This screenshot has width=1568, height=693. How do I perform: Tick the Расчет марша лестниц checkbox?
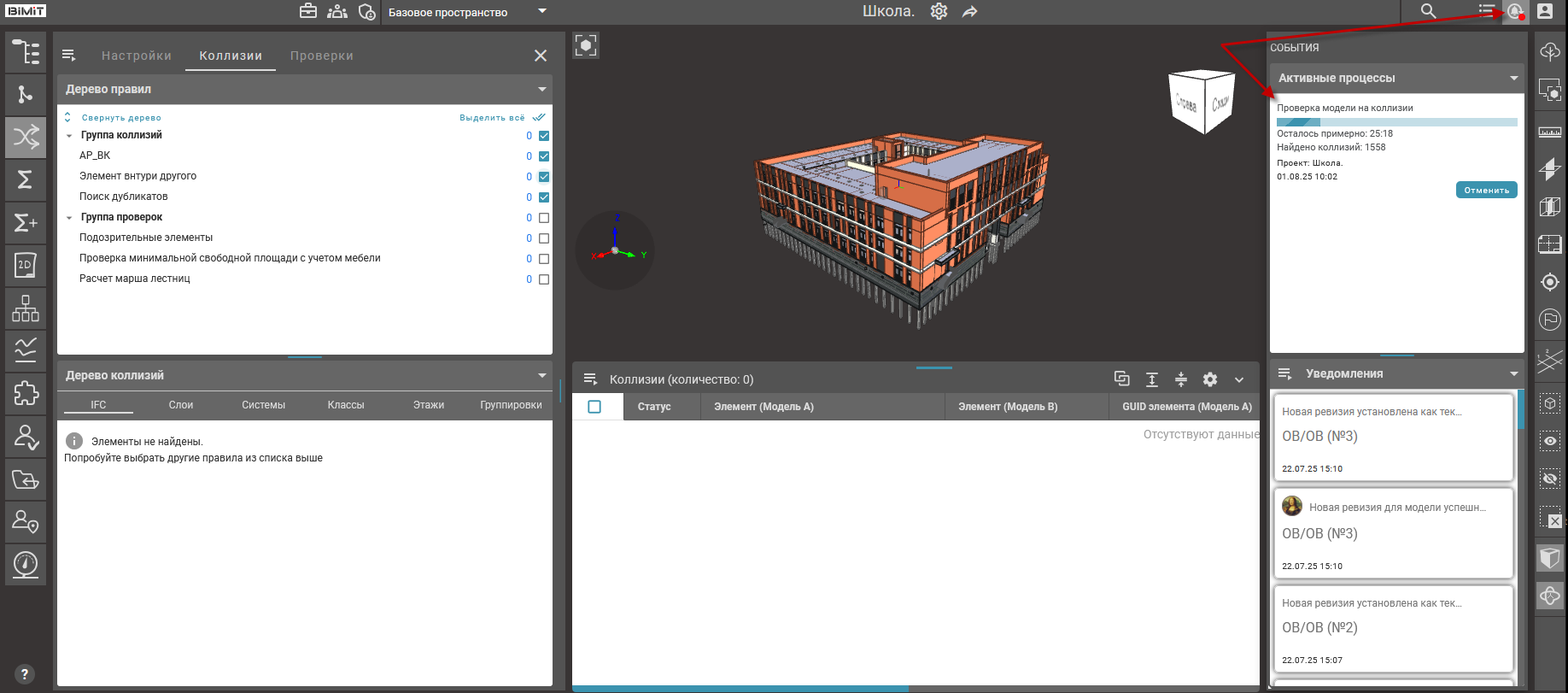coord(544,279)
